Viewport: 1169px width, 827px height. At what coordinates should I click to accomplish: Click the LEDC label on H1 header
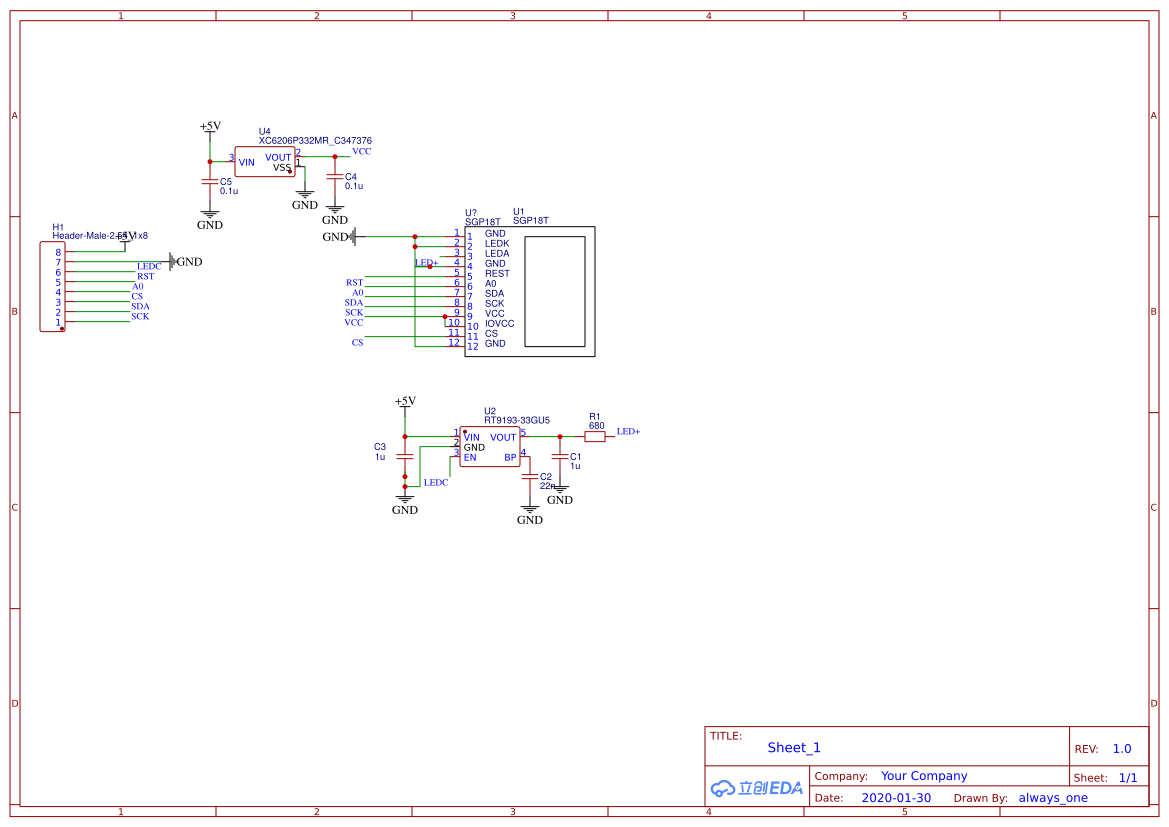point(149,266)
